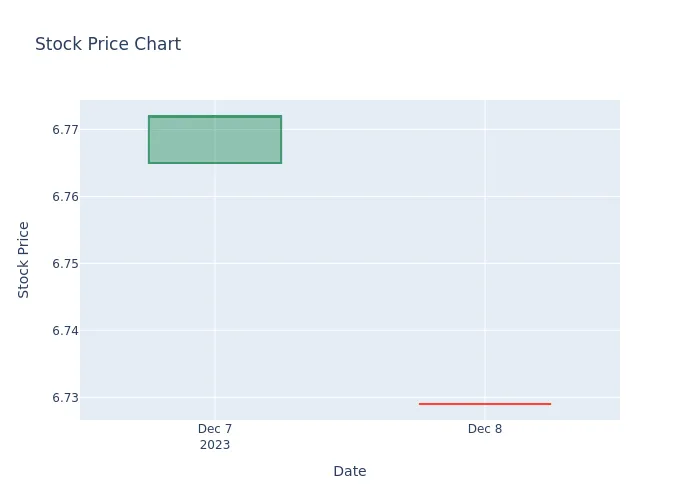The height and width of the screenshot is (500, 700).
Task: Click where Dec 8 gridline crosses 6.75 gridline
Action: point(485,263)
